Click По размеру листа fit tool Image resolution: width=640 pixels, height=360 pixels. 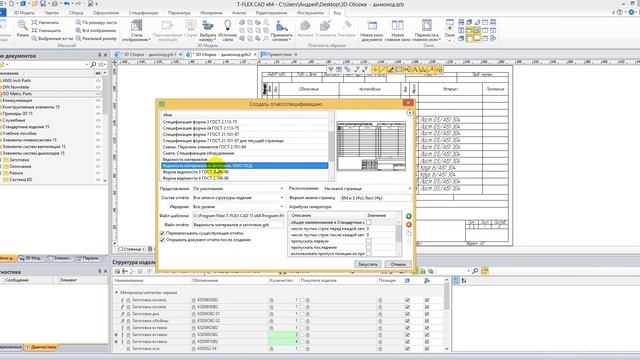96,23
